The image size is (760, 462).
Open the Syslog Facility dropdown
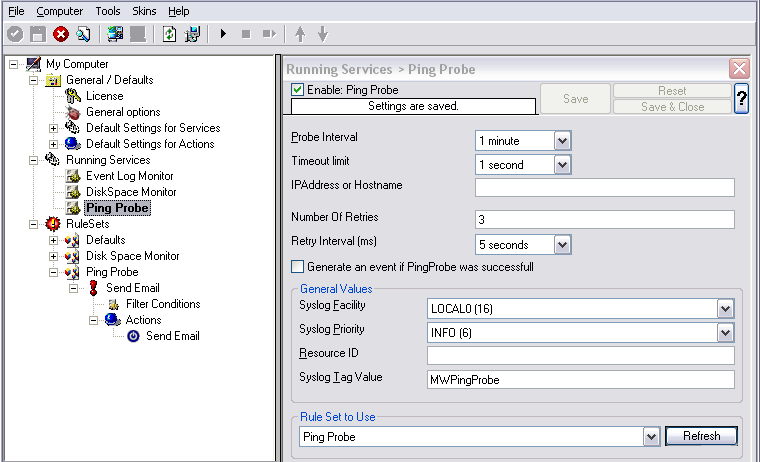pos(725,309)
